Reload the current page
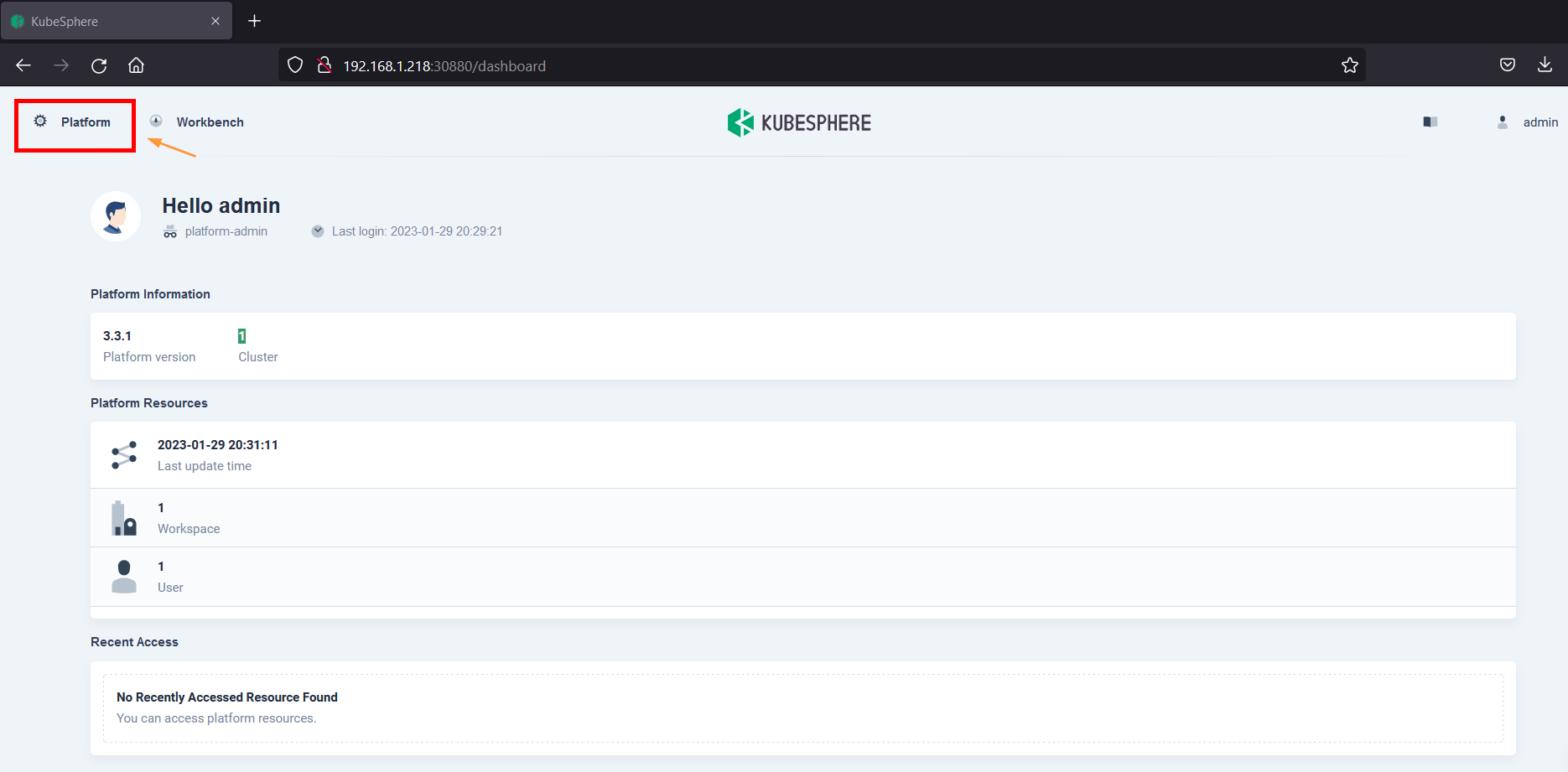Screen dimensions: 1568x772 [x=99, y=65]
